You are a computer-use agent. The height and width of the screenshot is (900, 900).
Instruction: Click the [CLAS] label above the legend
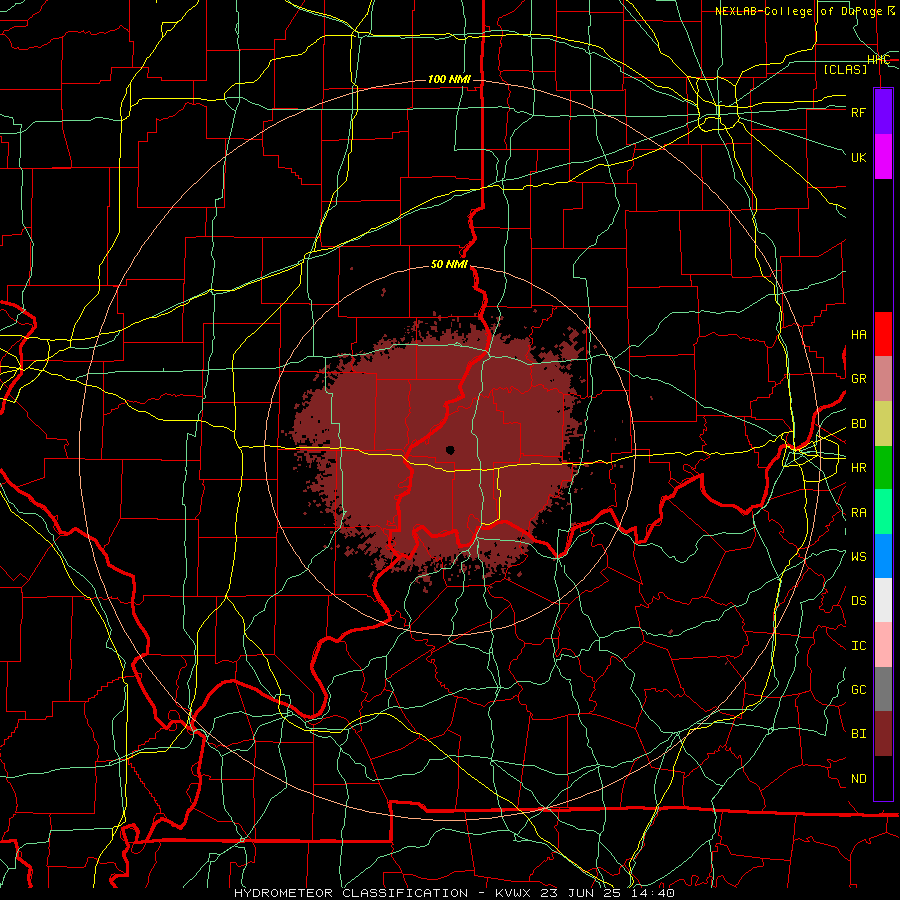[845, 69]
